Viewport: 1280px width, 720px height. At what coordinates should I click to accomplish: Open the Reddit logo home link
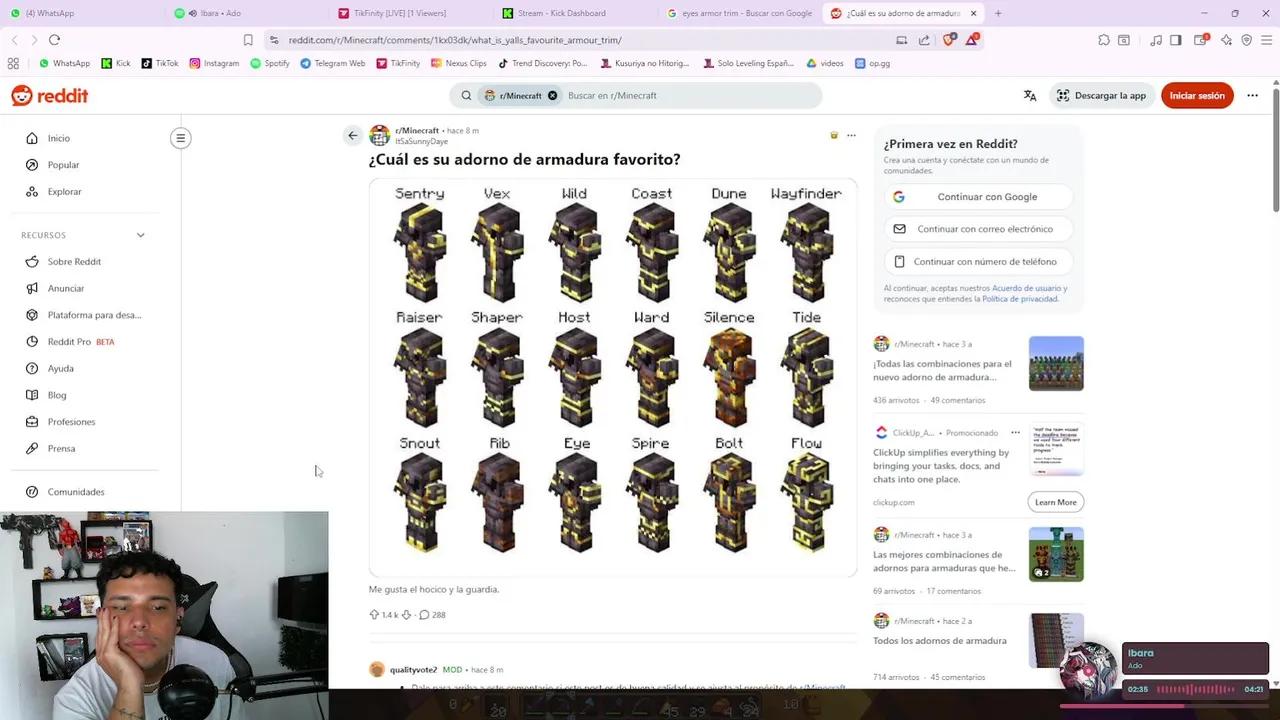(x=49, y=96)
